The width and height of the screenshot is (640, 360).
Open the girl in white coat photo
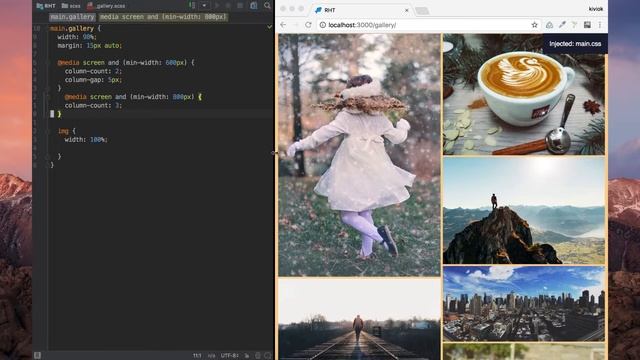(x=359, y=155)
